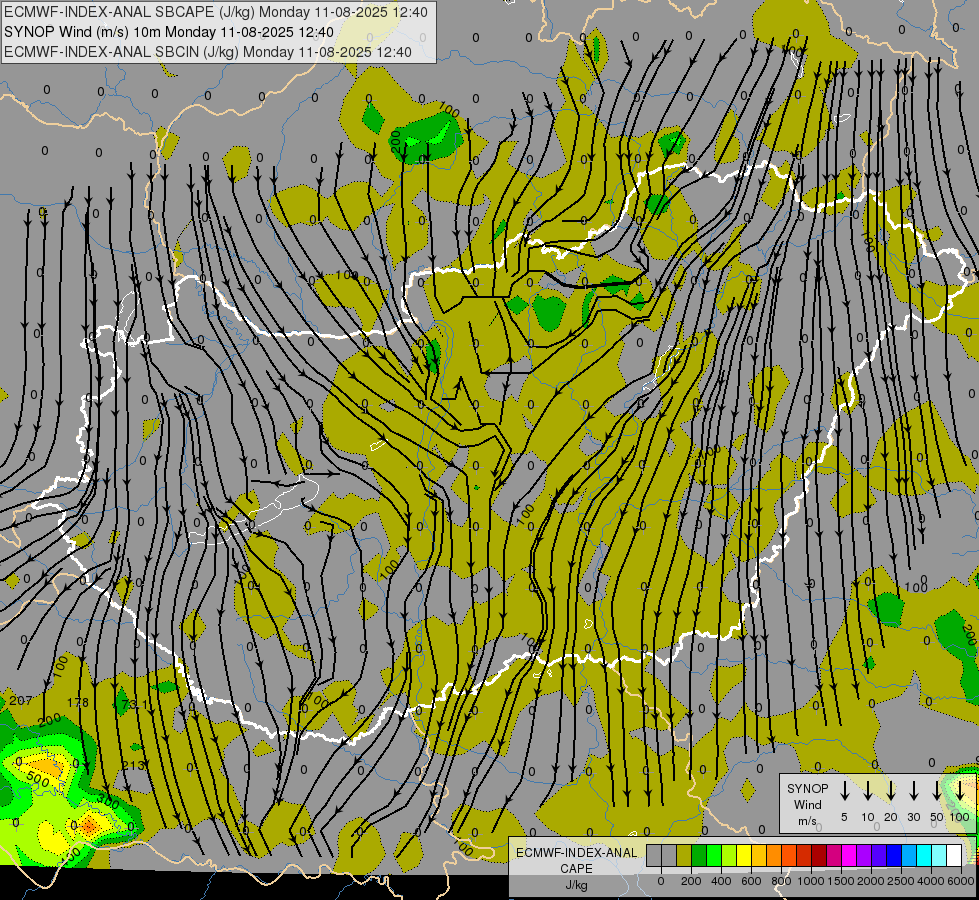Click the first gray swatch in the CAPE legend
This screenshot has width=979, height=900.
coord(654,855)
